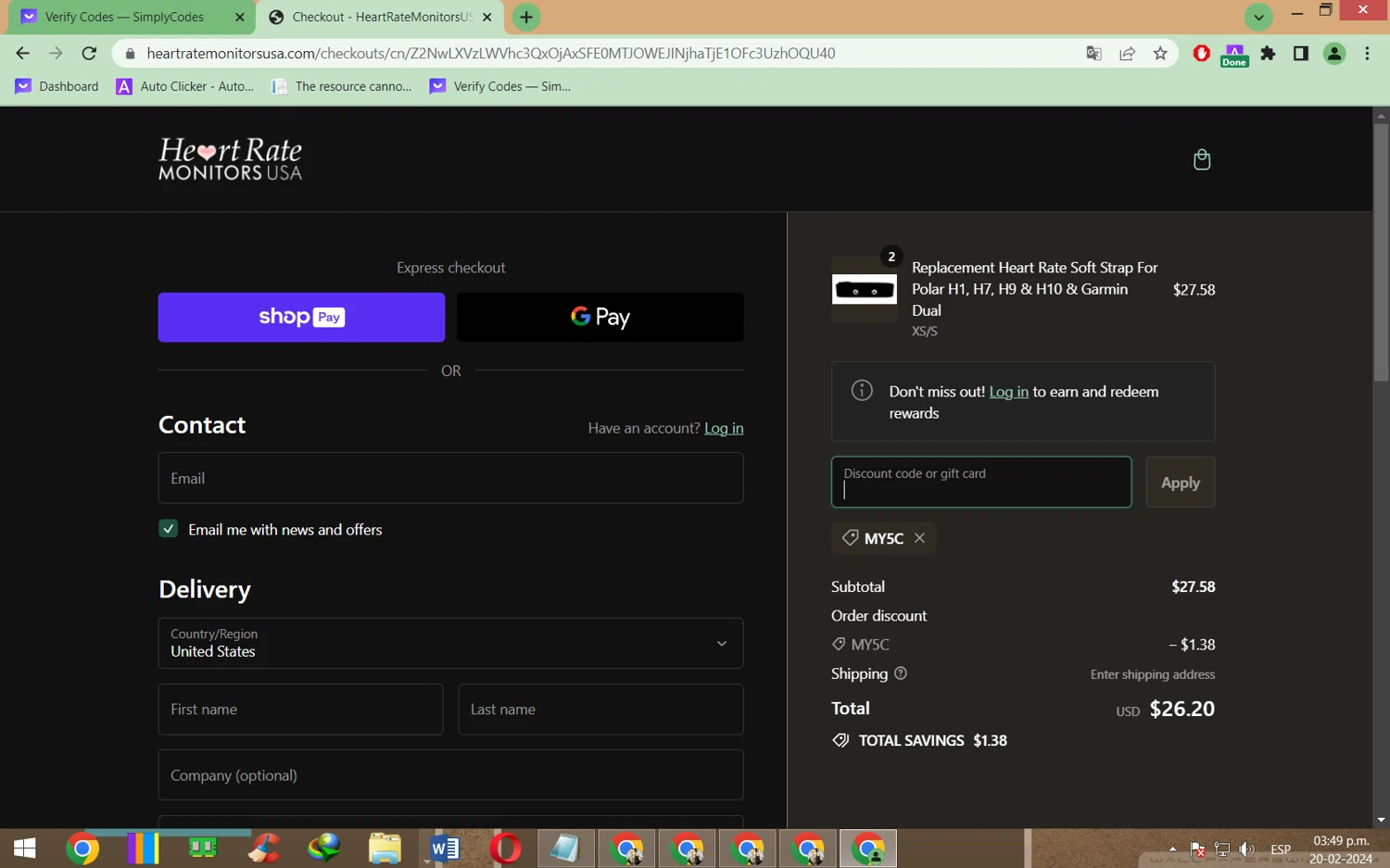This screenshot has width=1390, height=868.
Task: Click the share page icon in address bar
Action: tap(1127, 54)
